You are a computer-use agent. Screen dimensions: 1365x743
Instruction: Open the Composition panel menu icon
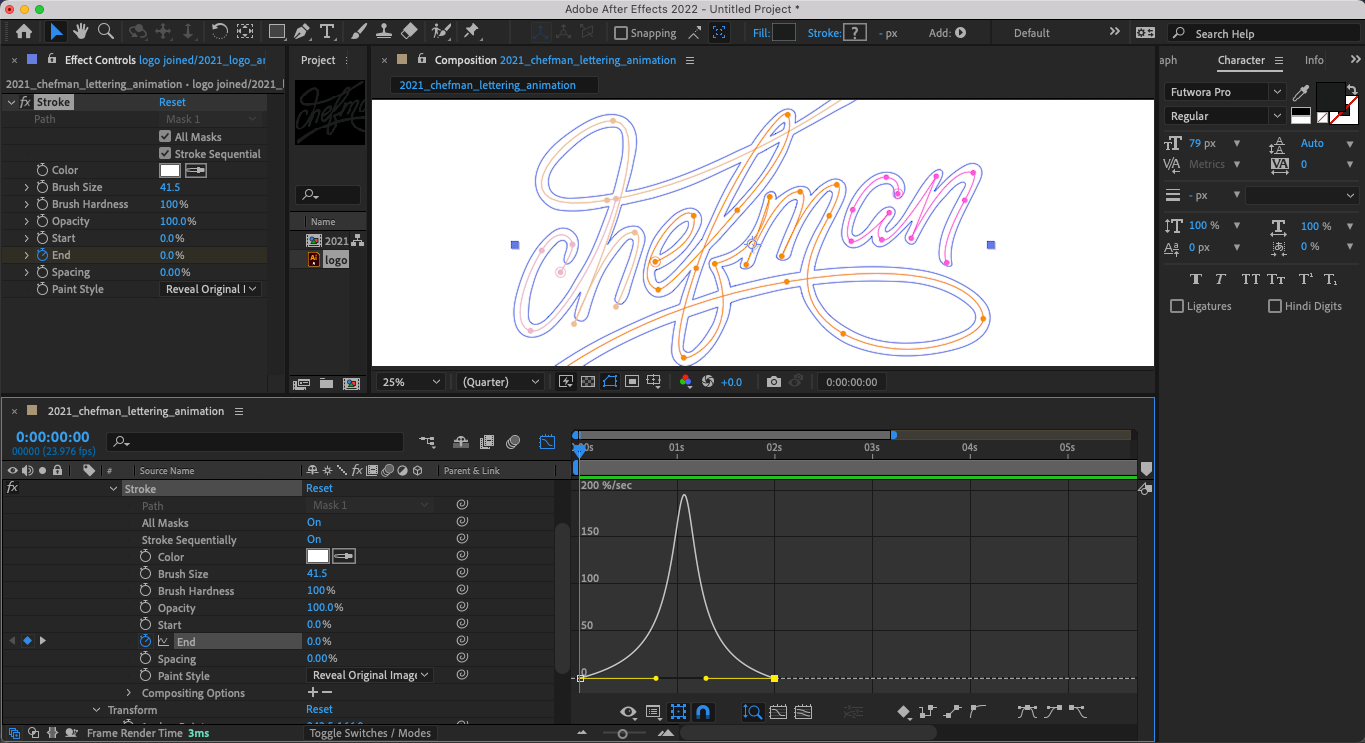click(690, 60)
